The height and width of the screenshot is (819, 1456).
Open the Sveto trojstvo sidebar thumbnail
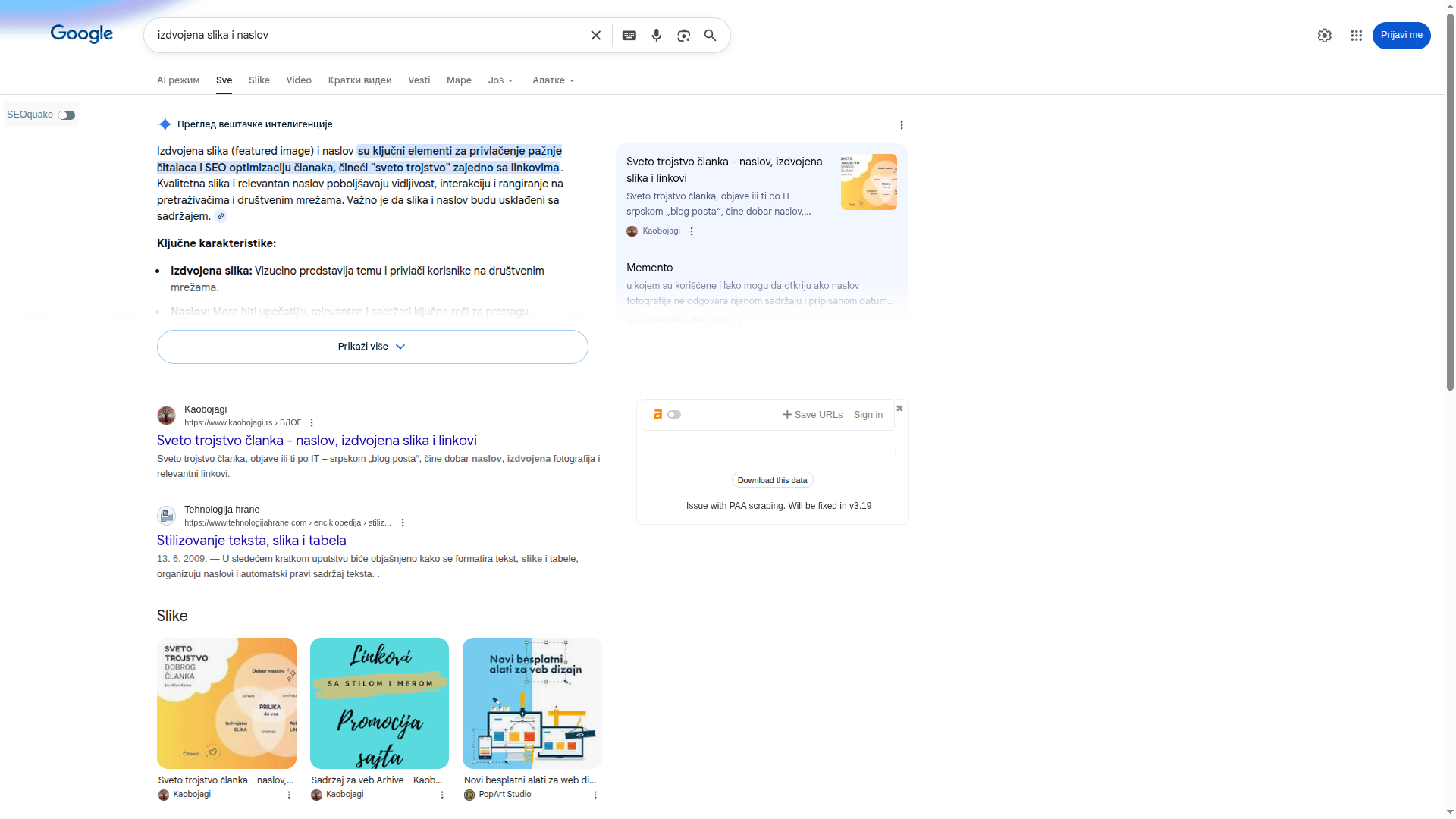[x=869, y=182]
